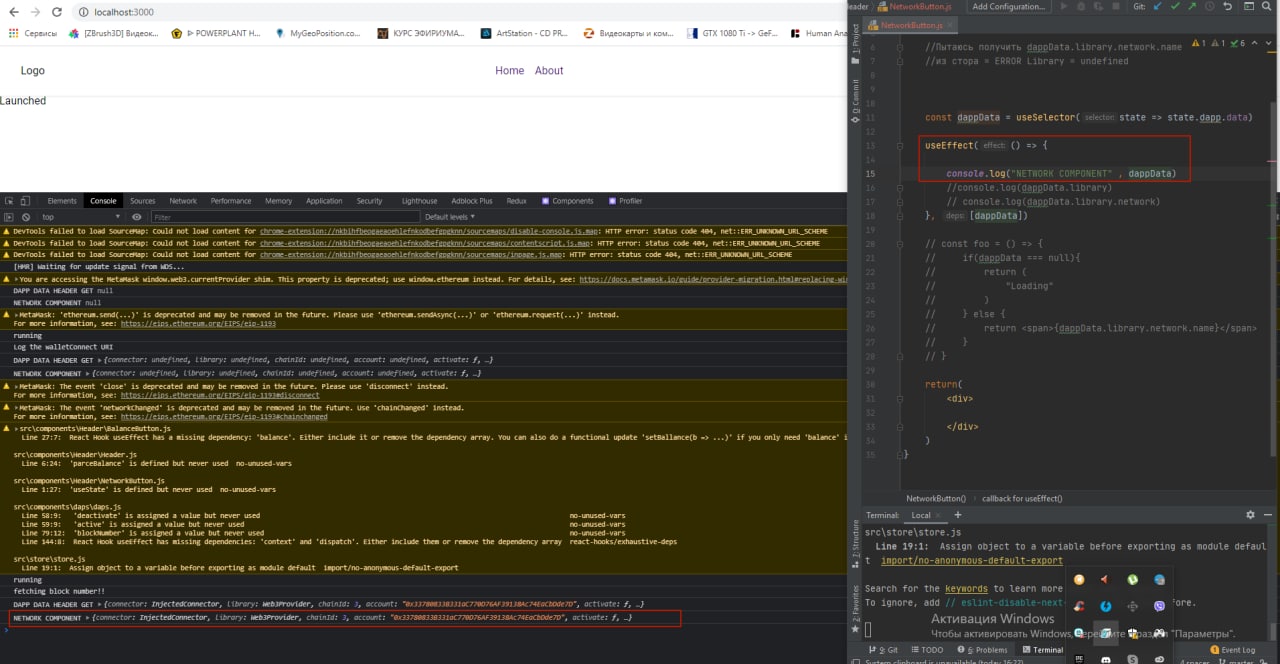Click the IDE search everywhere magnifier
This screenshot has width=1280, height=664.
1266,6
